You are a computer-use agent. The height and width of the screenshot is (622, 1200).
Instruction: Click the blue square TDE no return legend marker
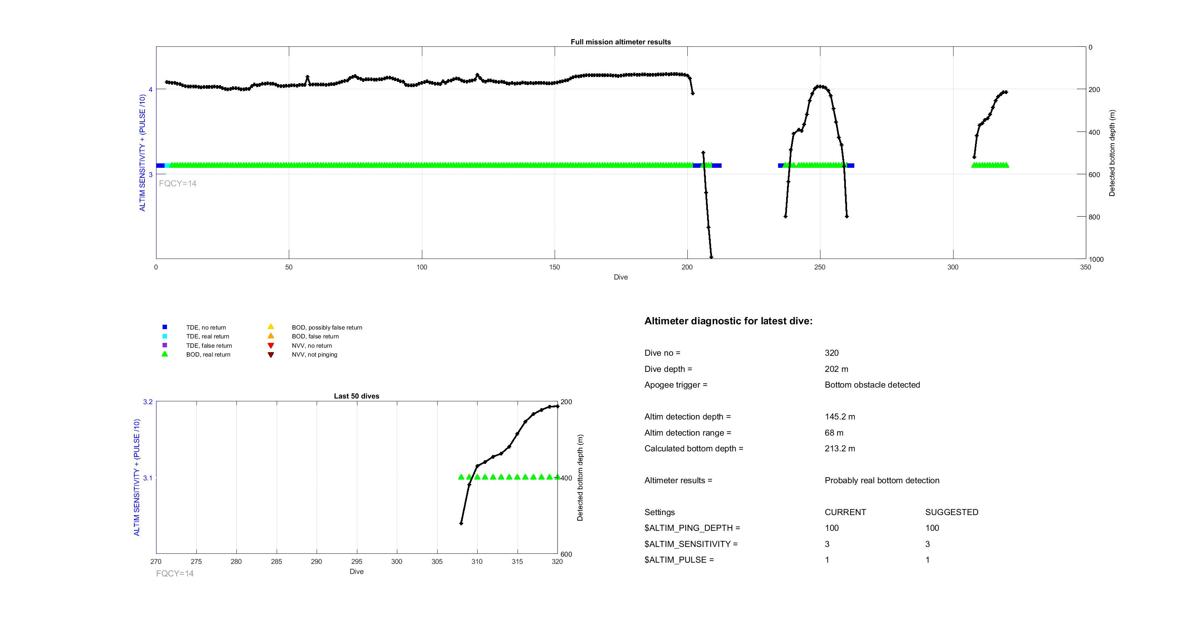(x=164, y=327)
